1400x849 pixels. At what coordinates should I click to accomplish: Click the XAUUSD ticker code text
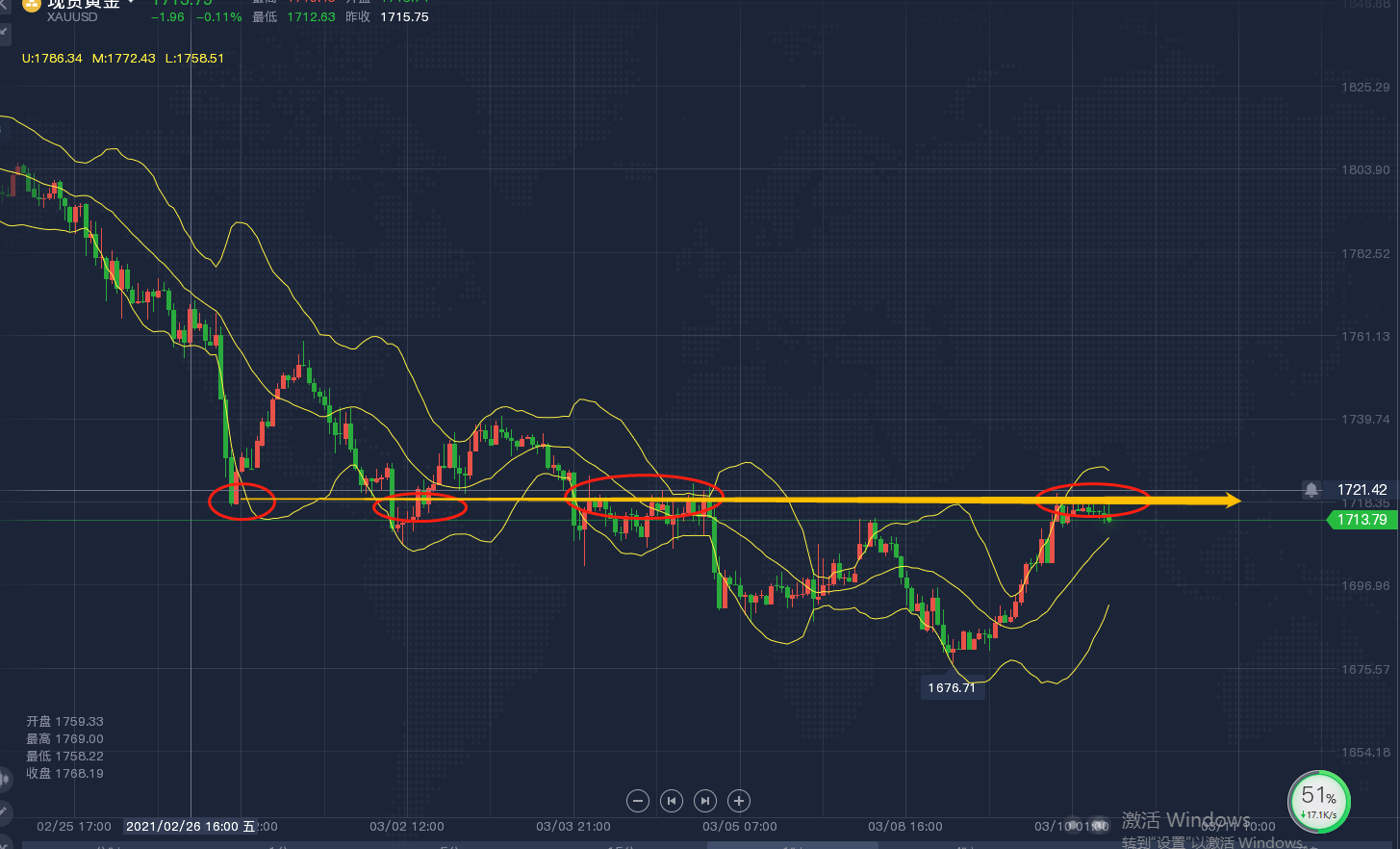pos(72,17)
